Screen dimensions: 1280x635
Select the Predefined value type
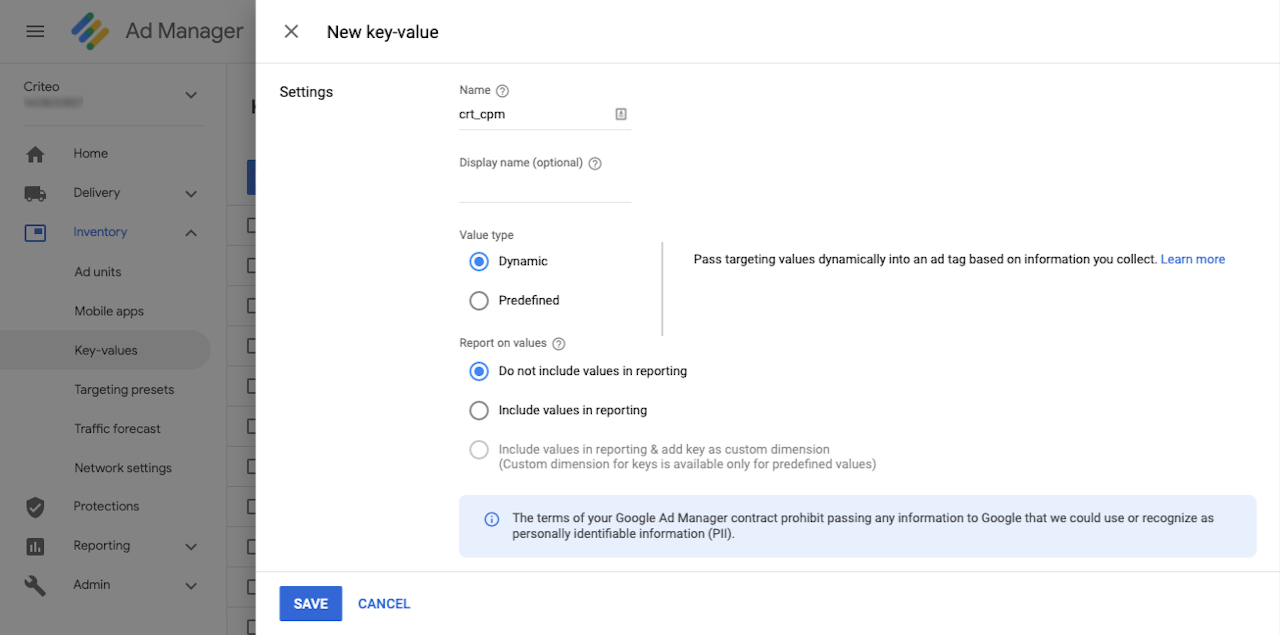pyautogui.click(x=479, y=300)
